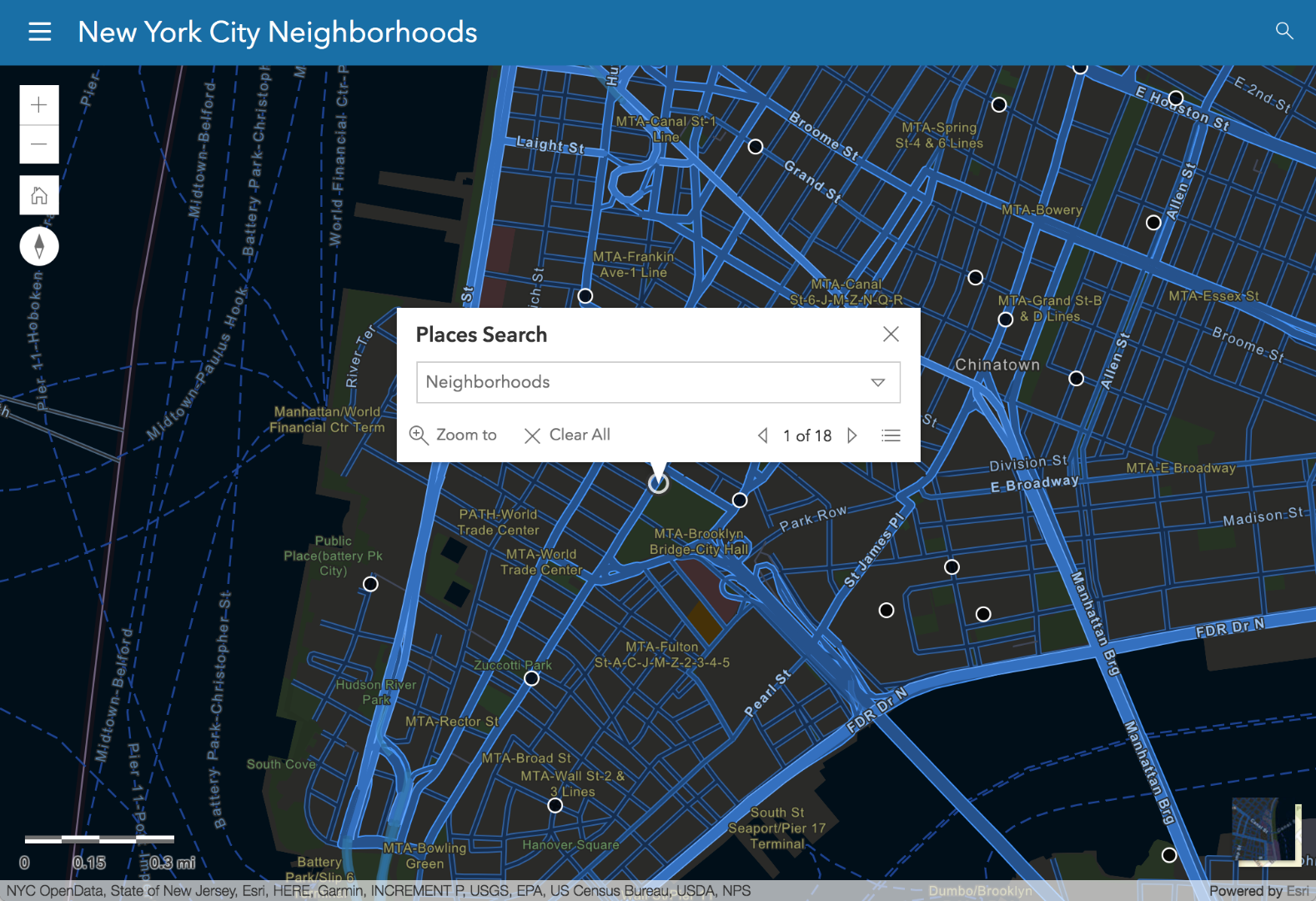Open the Esri link in attribution
Image resolution: width=1316 pixels, height=901 pixels.
tap(1298, 891)
